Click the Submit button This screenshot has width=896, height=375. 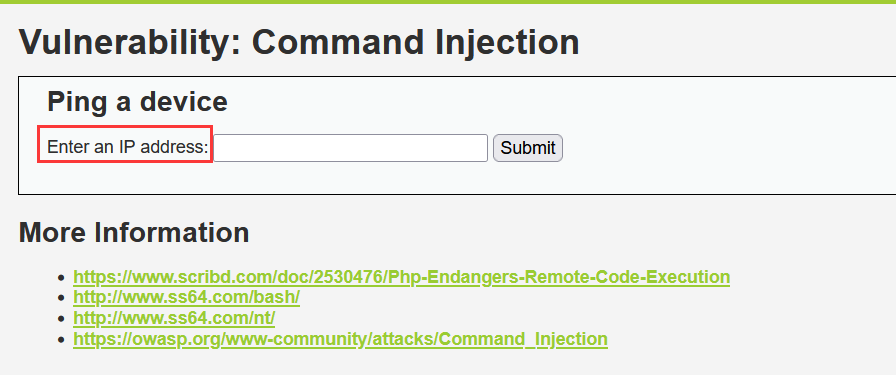coord(528,148)
